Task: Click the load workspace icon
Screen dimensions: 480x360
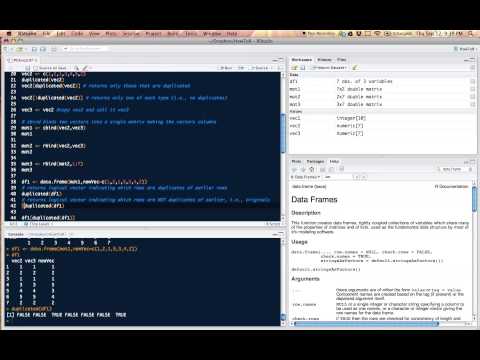Action: tap(295, 68)
